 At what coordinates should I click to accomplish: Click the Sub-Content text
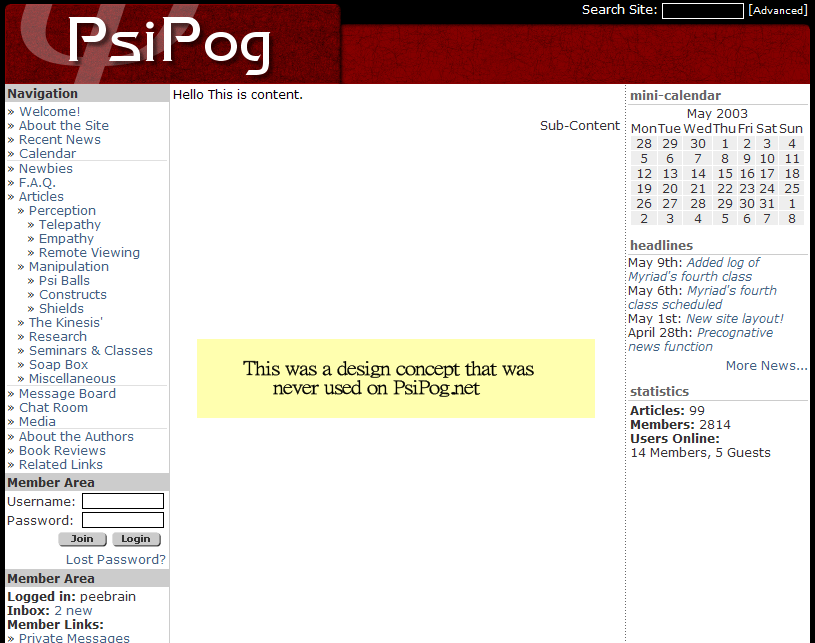(x=580, y=126)
